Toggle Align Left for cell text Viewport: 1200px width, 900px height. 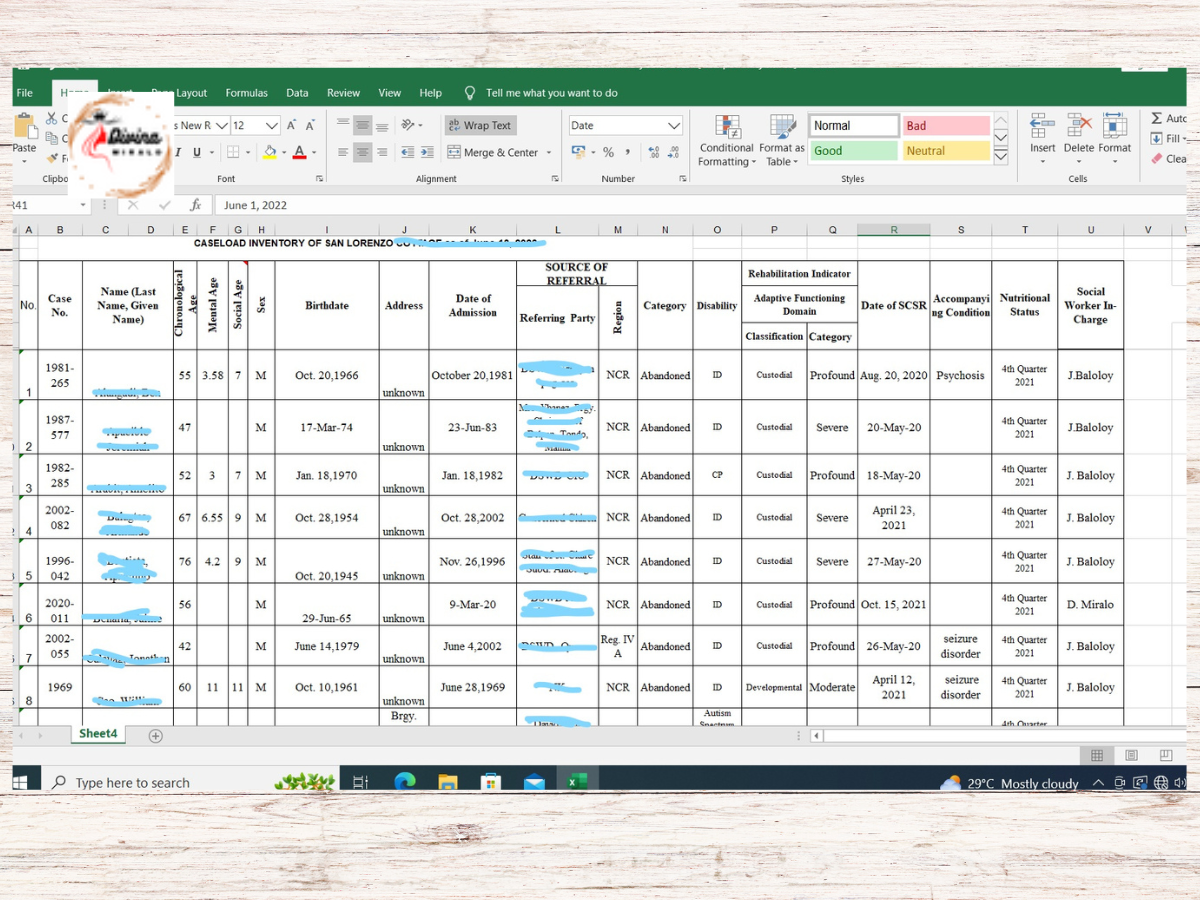(342, 152)
